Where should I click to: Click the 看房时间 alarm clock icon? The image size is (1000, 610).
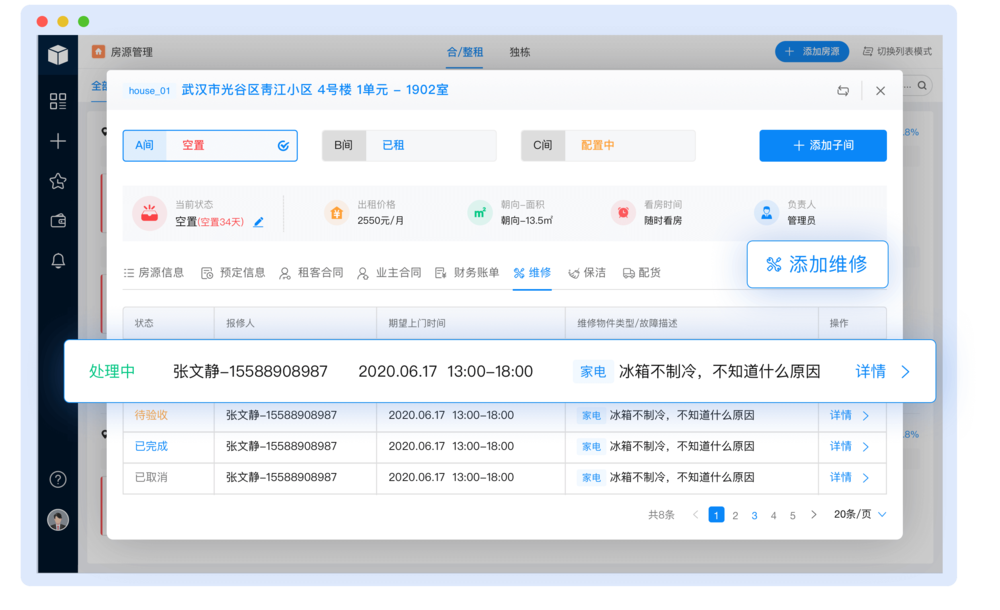pos(623,212)
